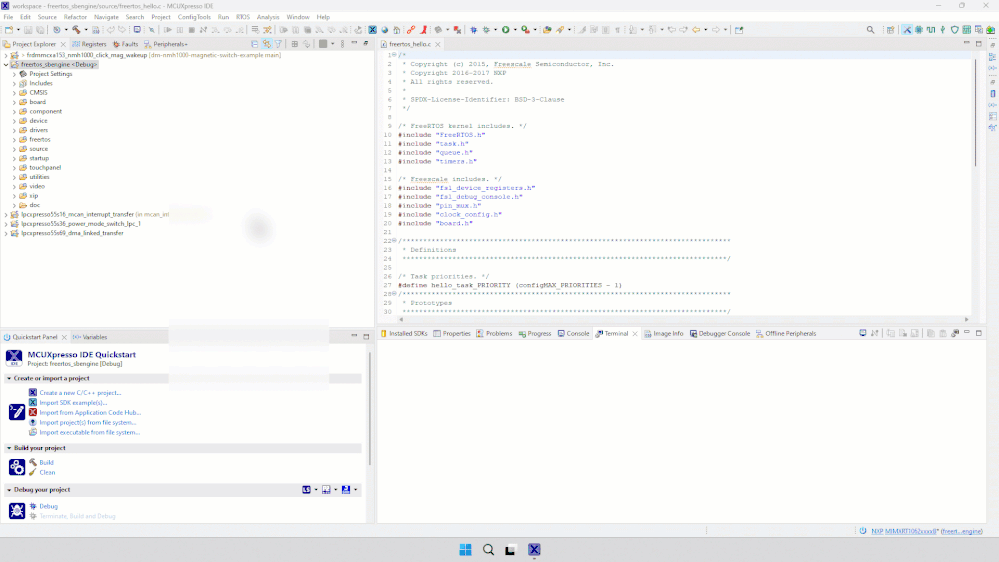Click the green Run toolbar button
The width and height of the screenshot is (999, 562).
pyautogui.click(x=506, y=30)
